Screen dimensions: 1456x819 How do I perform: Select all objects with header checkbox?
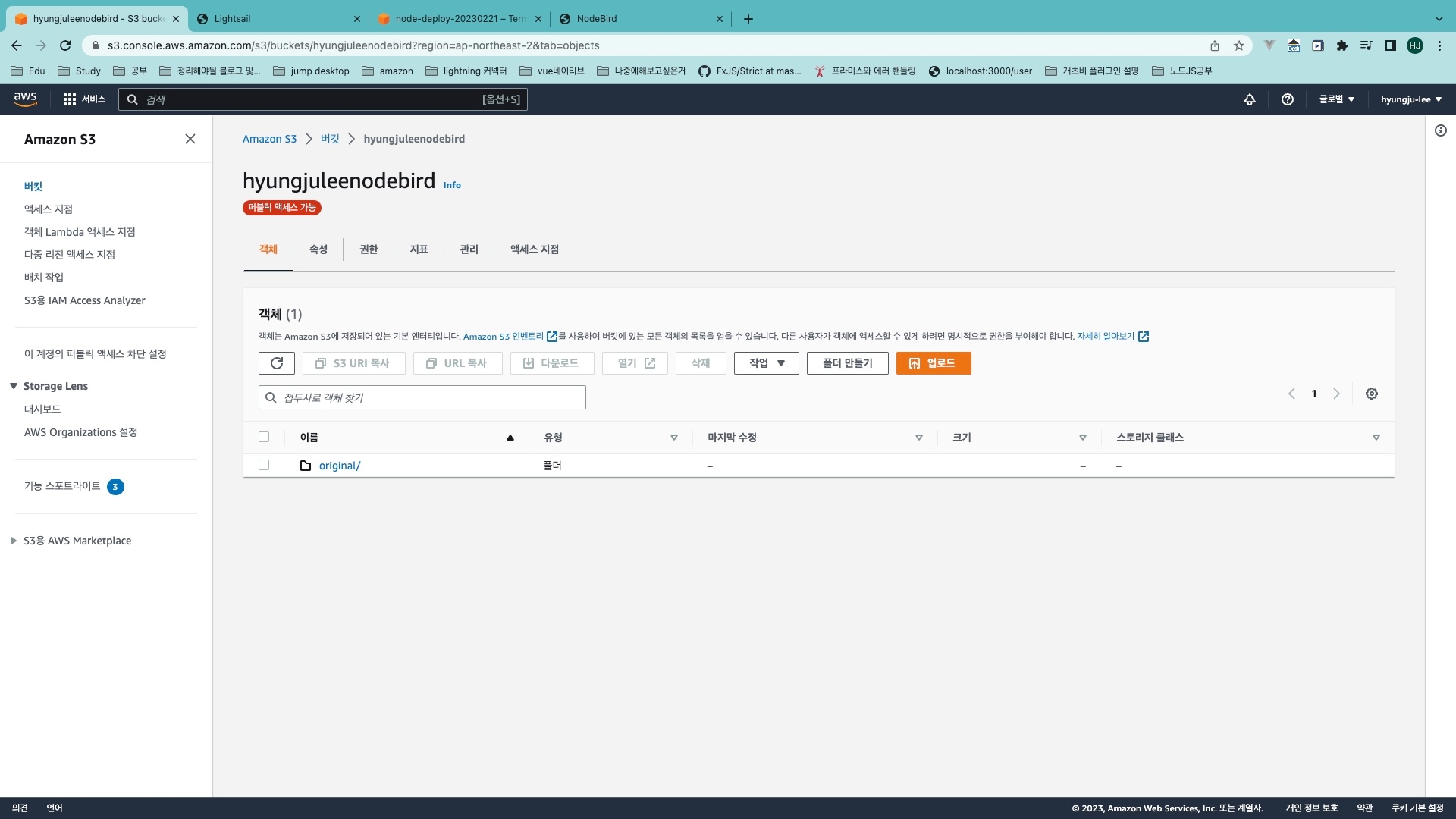tap(264, 437)
